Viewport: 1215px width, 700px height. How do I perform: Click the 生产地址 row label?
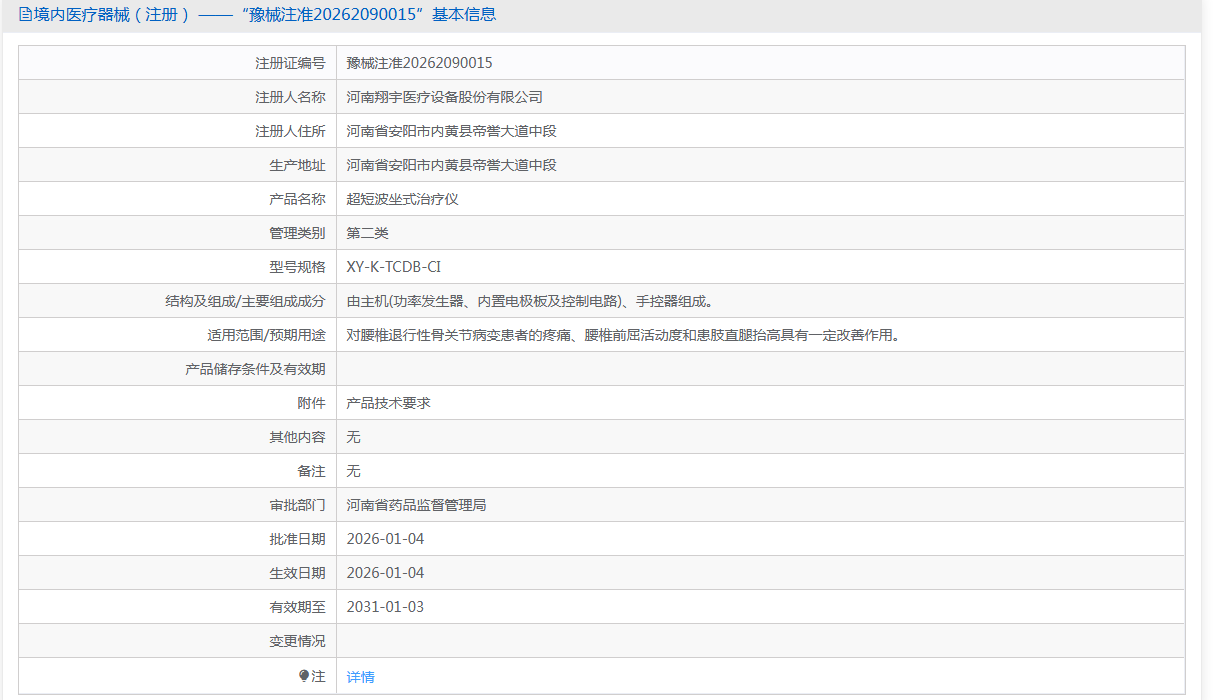point(297,165)
